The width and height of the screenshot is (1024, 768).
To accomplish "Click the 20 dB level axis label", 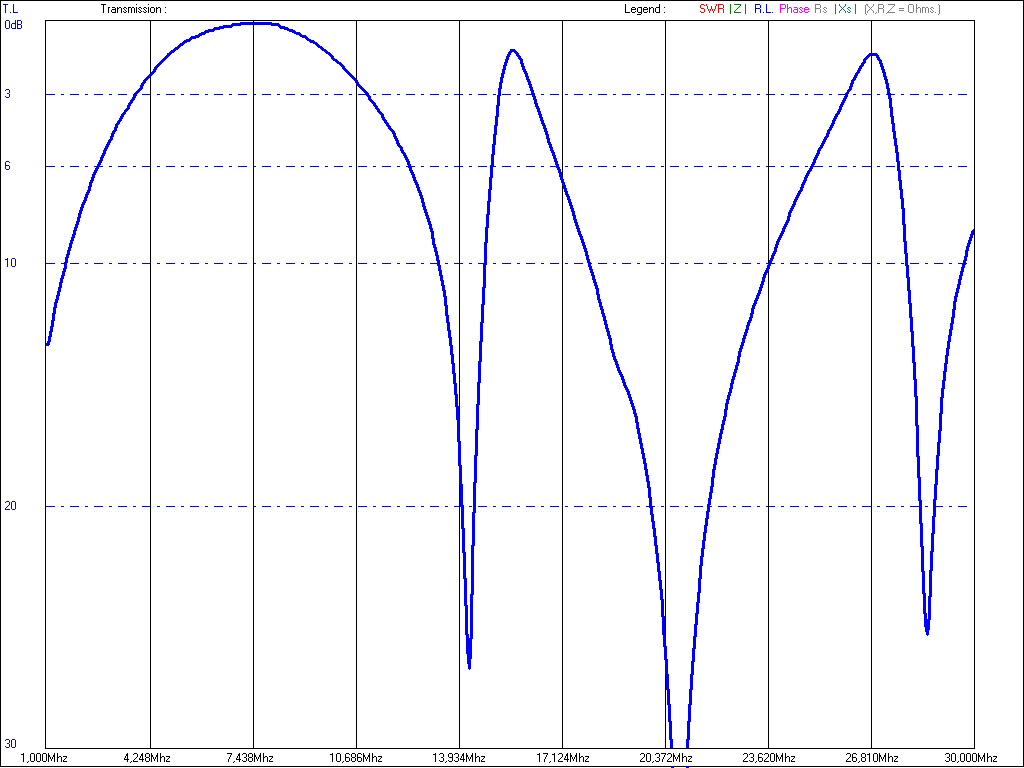I will [x=8, y=506].
